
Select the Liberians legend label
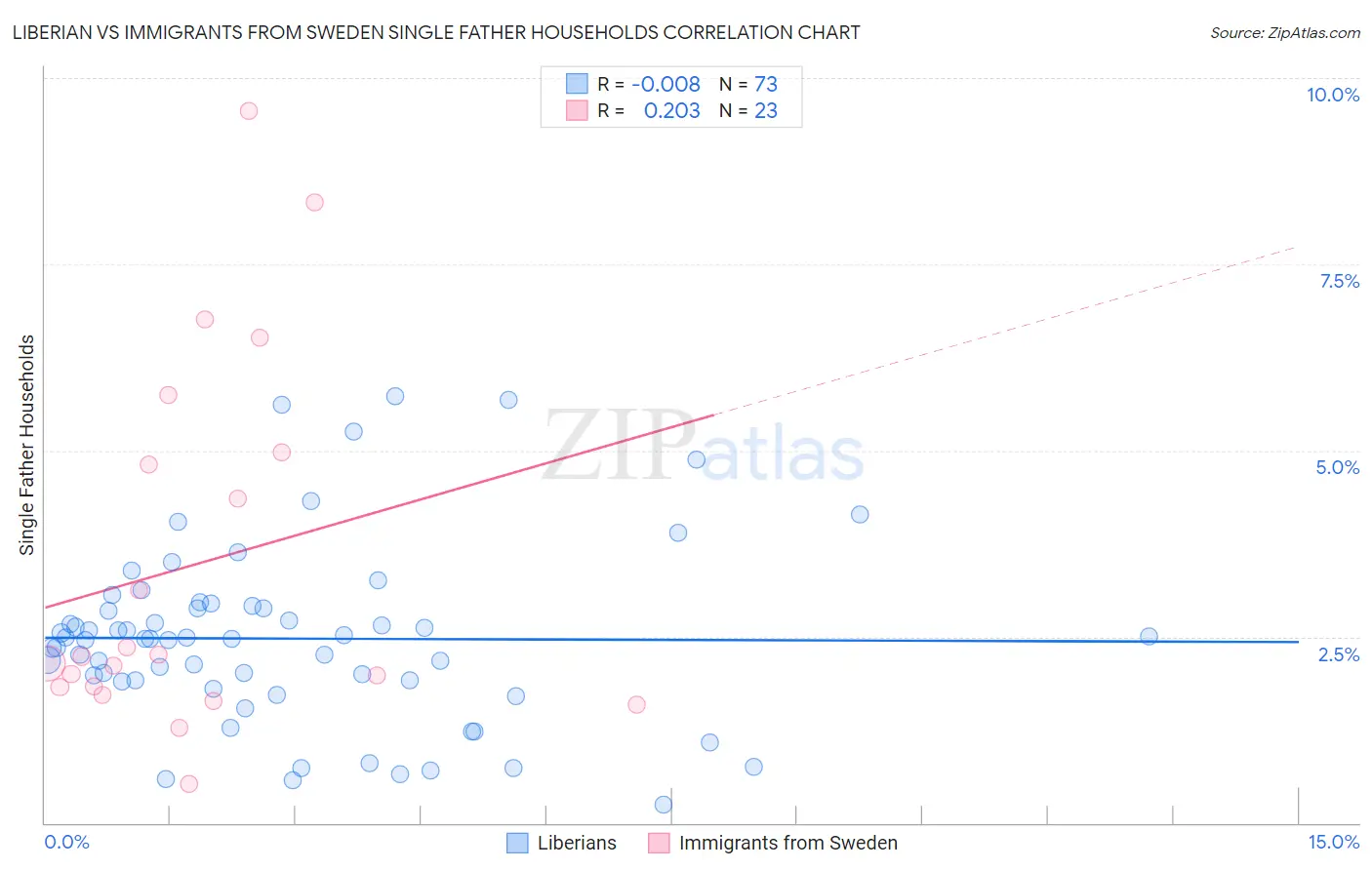[x=577, y=843]
